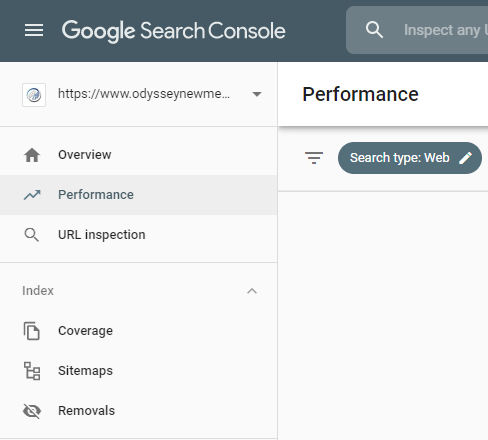Click the Search type: Web chip

point(410,158)
